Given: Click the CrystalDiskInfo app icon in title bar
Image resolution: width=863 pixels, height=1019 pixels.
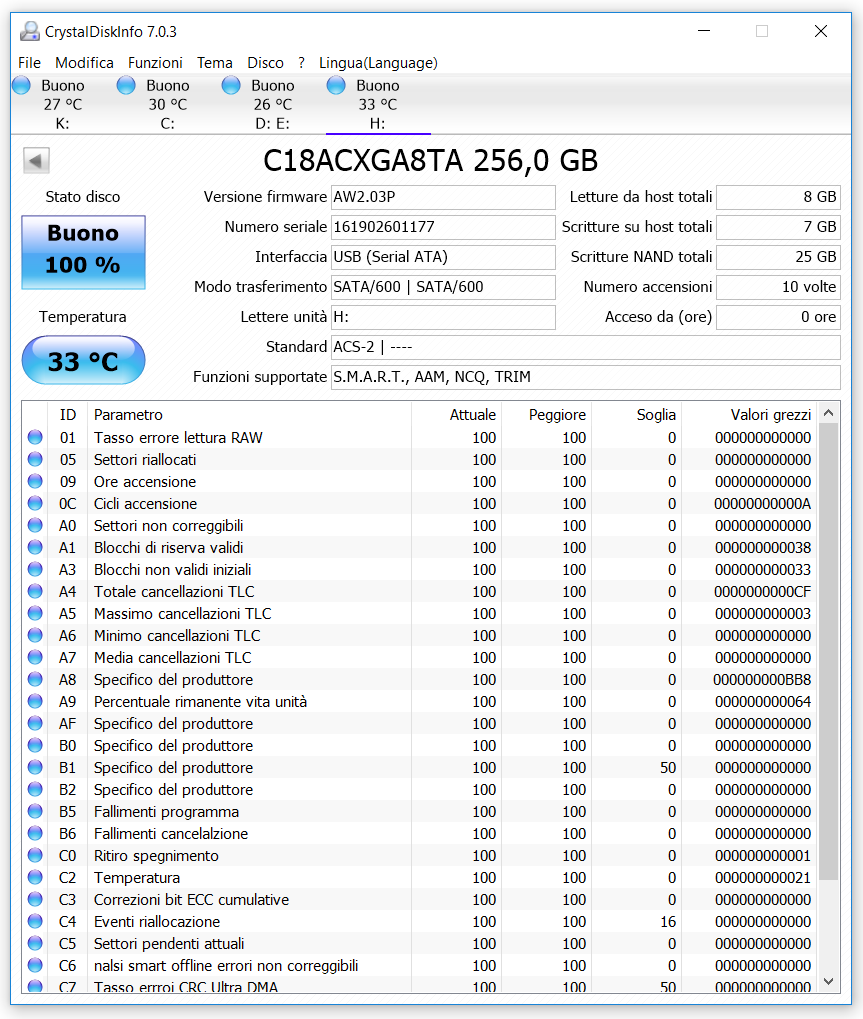Looking at the screenshot, I should (x=29, y=31).
